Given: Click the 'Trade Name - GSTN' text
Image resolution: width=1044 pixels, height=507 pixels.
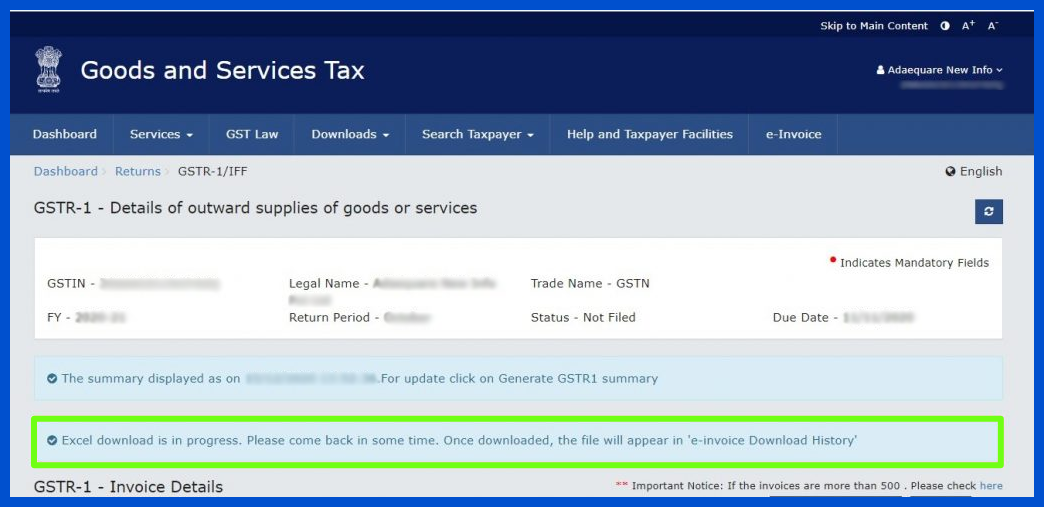Looking at the screenshot, I should click(590, 283).
